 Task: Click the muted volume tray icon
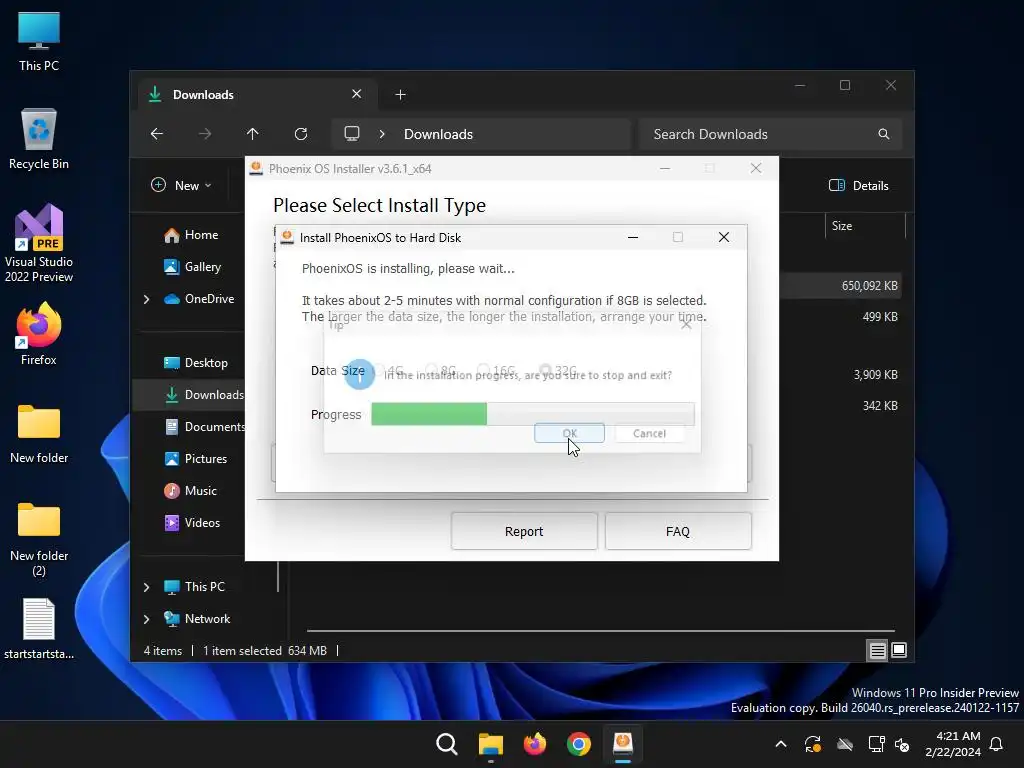902,744
